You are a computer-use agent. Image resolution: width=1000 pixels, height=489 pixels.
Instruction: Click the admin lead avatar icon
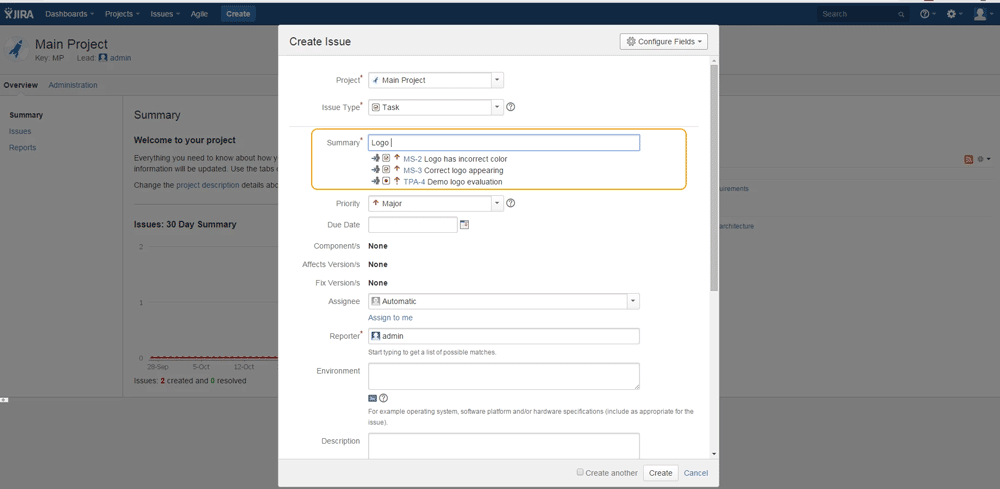(103, 57)
